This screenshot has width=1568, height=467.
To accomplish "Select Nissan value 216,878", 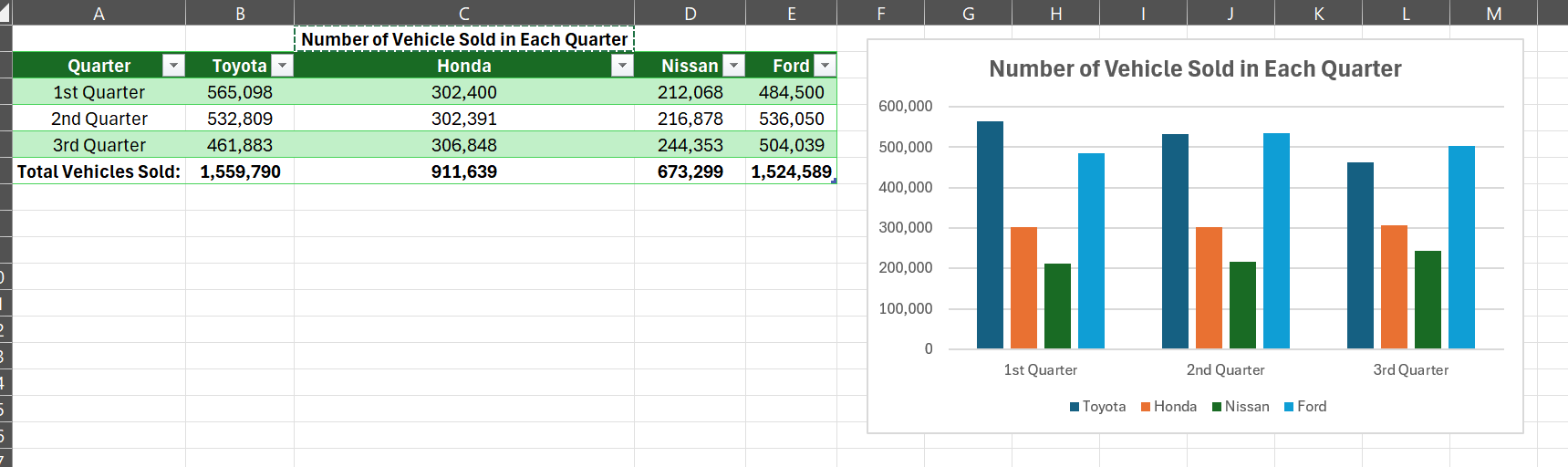I will (691, 119).
